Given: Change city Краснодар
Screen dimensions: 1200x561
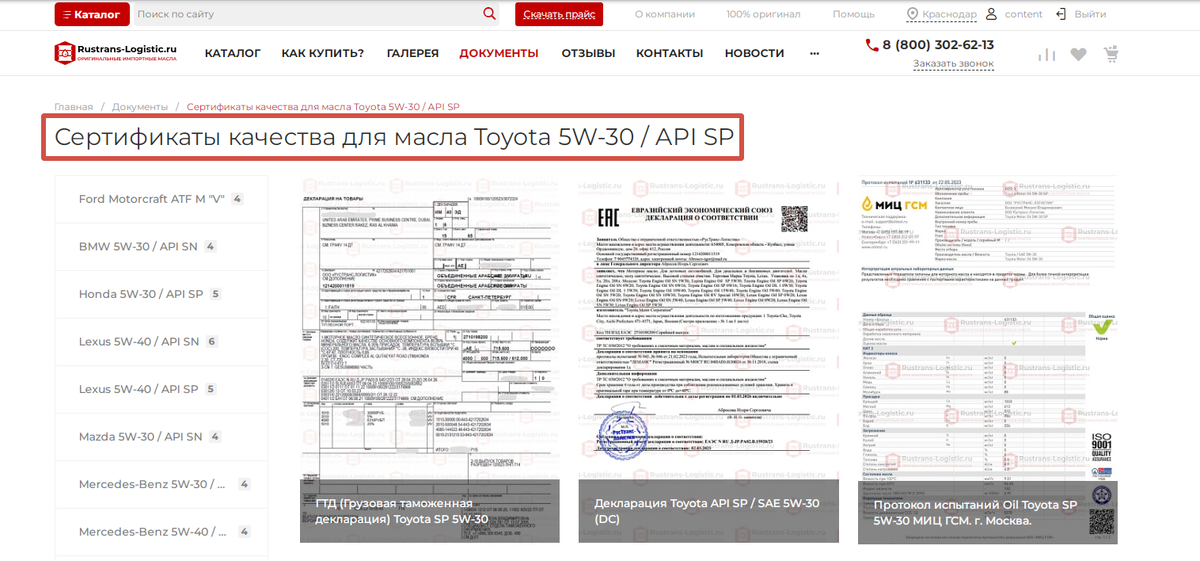Looking at the screenshot, I should (949, 14).
